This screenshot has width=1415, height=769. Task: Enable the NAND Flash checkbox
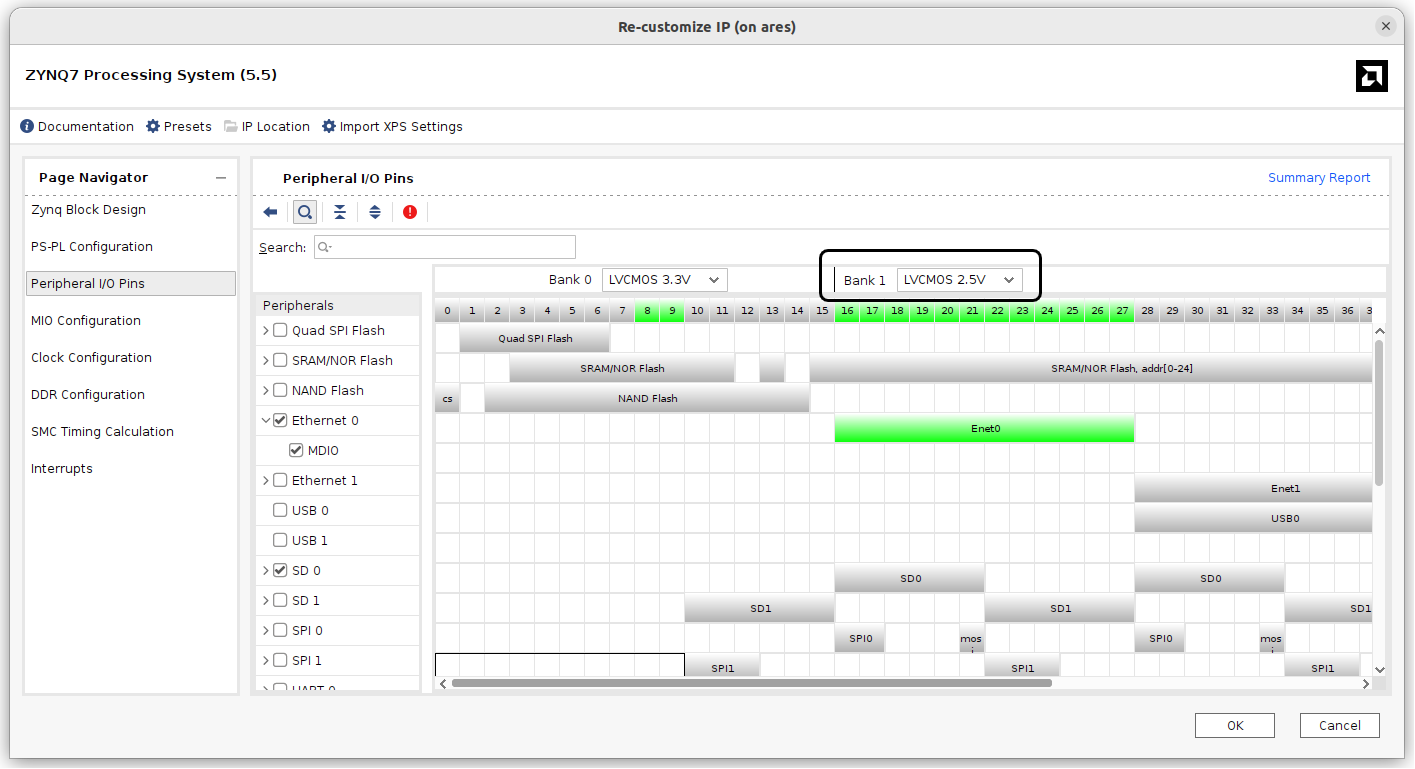tap(280, 390)
